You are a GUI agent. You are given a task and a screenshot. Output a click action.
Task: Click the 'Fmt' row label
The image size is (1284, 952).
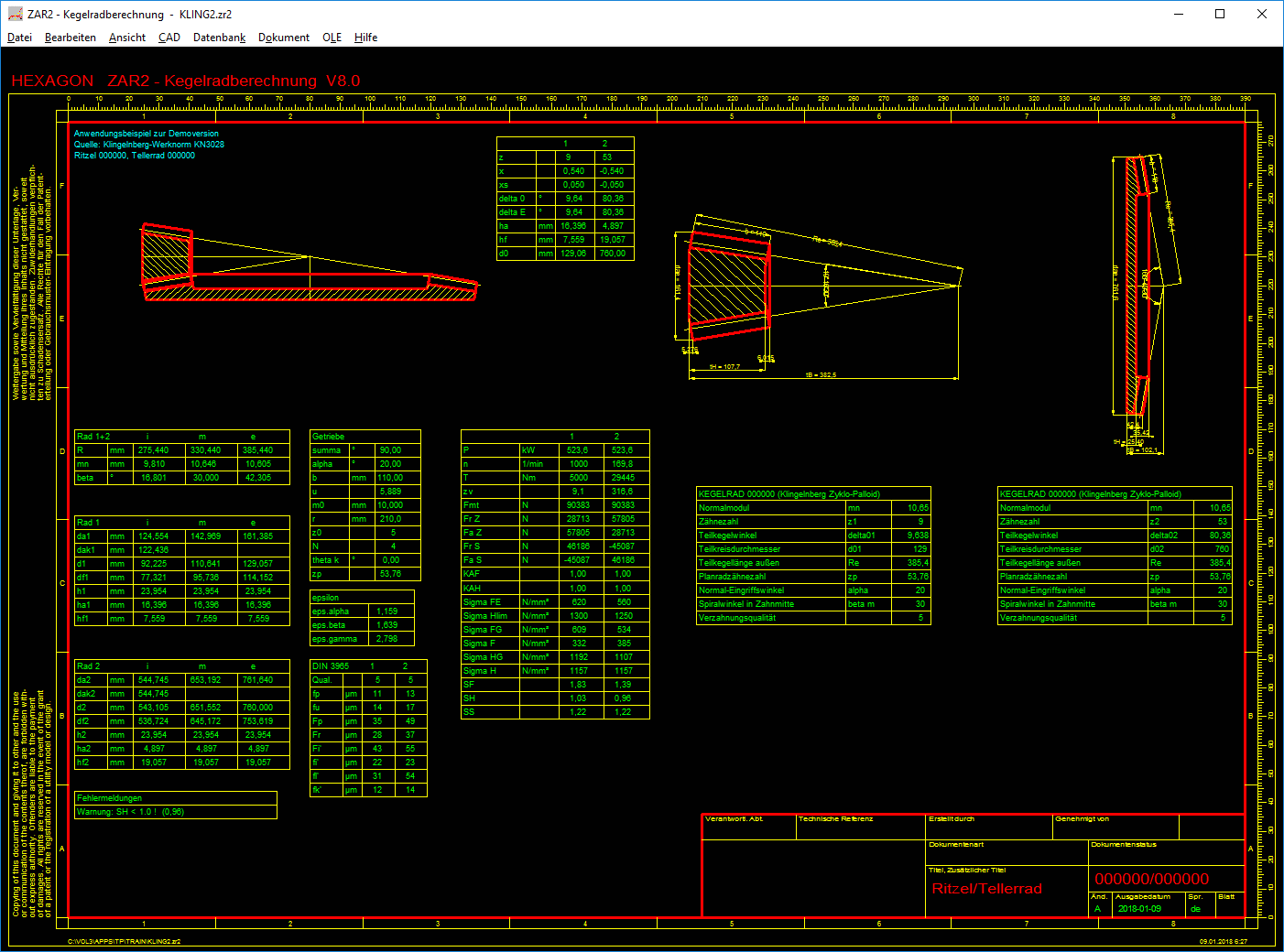[x=472, y=505]
